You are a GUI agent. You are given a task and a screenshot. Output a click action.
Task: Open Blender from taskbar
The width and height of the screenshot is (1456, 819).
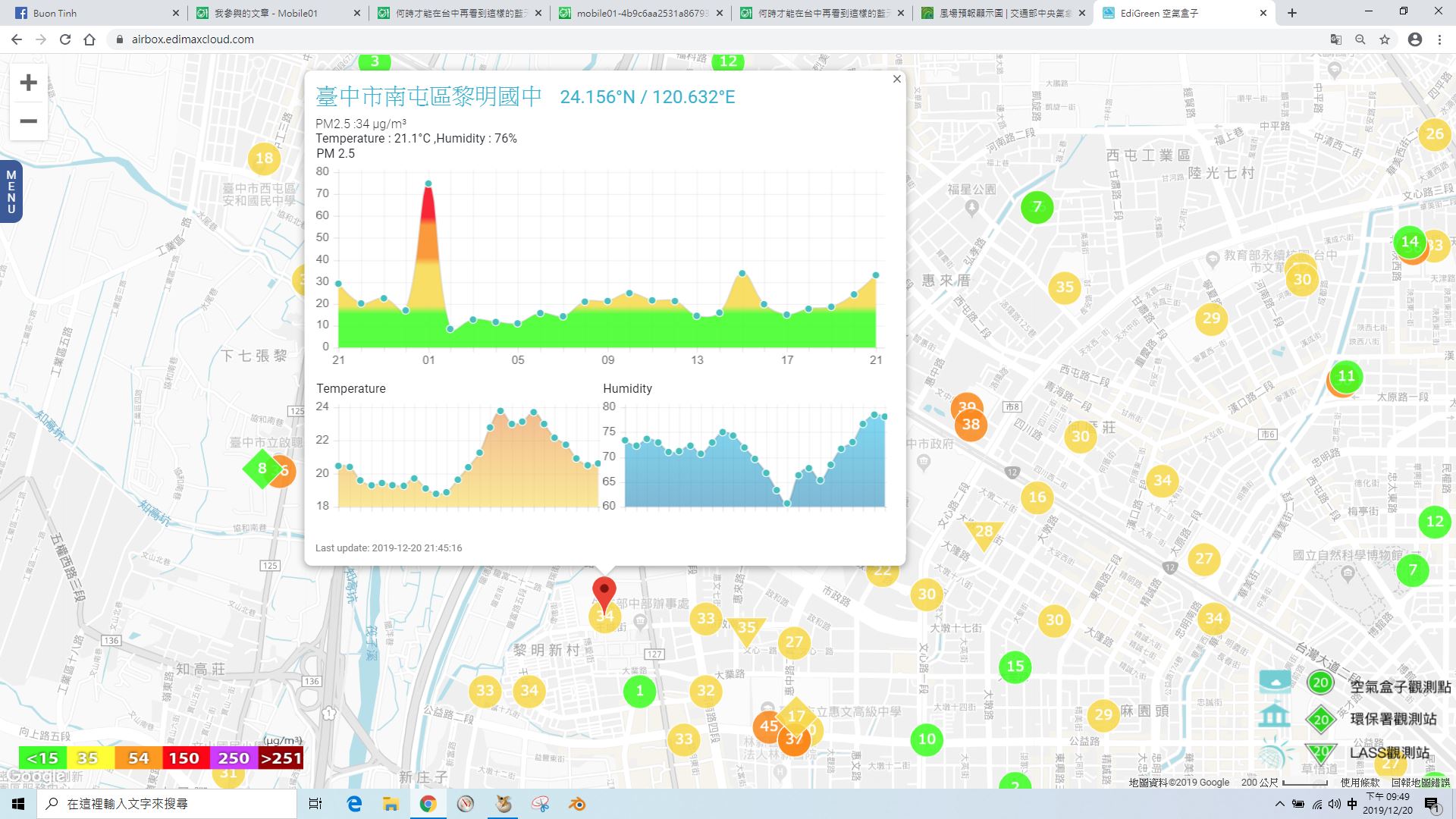point(578,804)
